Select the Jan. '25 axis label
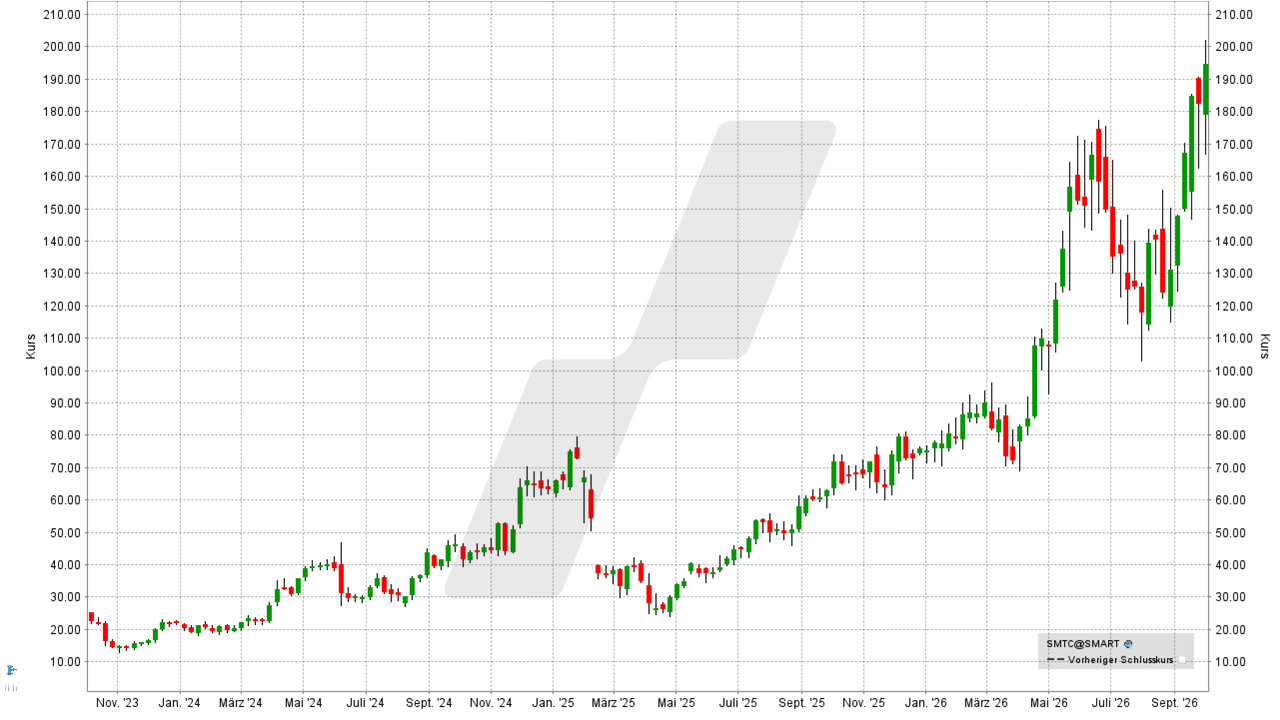 click(552, 703)
